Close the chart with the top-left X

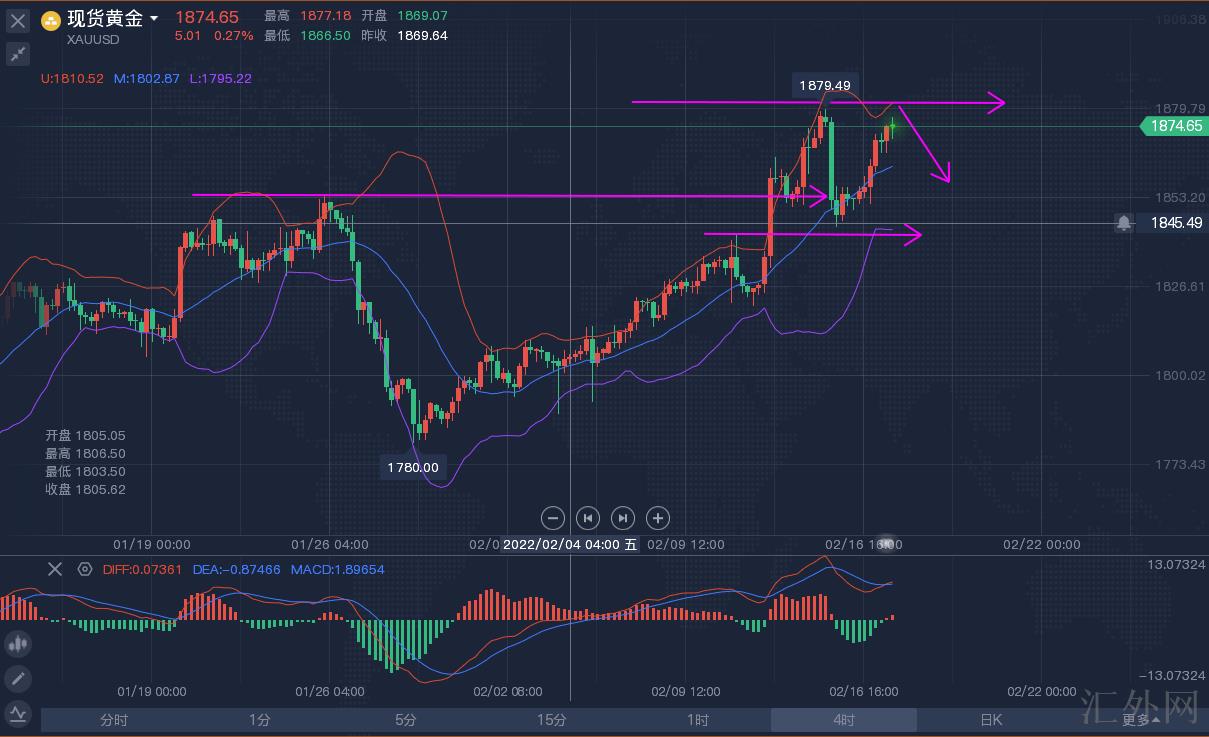pyautogui.click(x=18, y=20)
